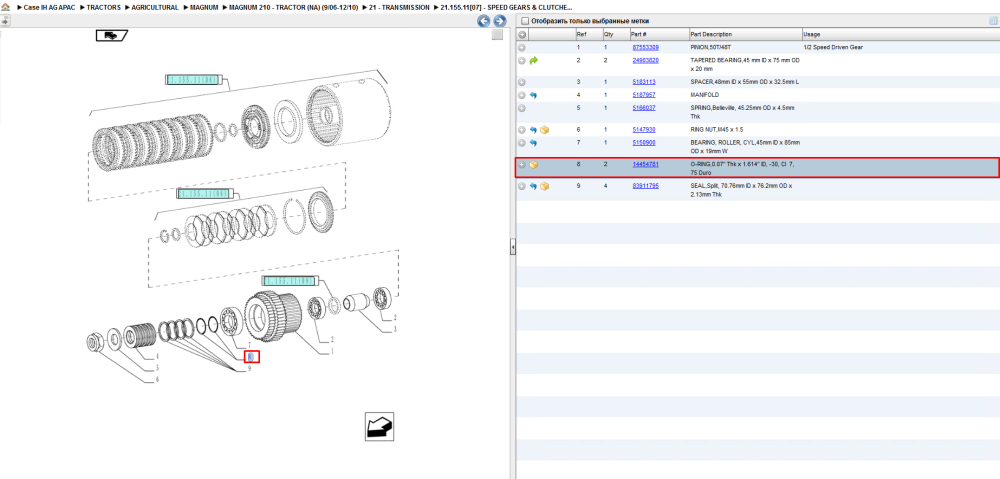Open part number 14454781 link

645,164
